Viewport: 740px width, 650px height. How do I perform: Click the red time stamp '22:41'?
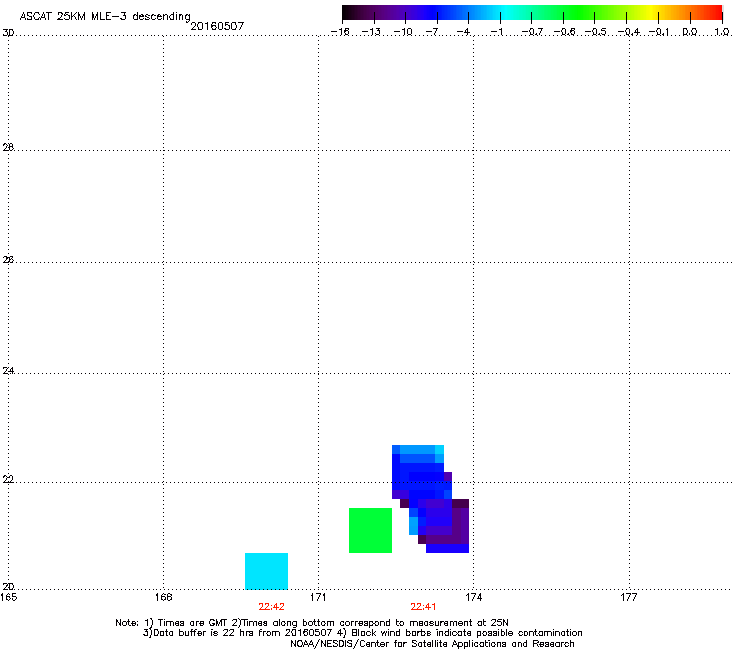(x=423, y=607)
